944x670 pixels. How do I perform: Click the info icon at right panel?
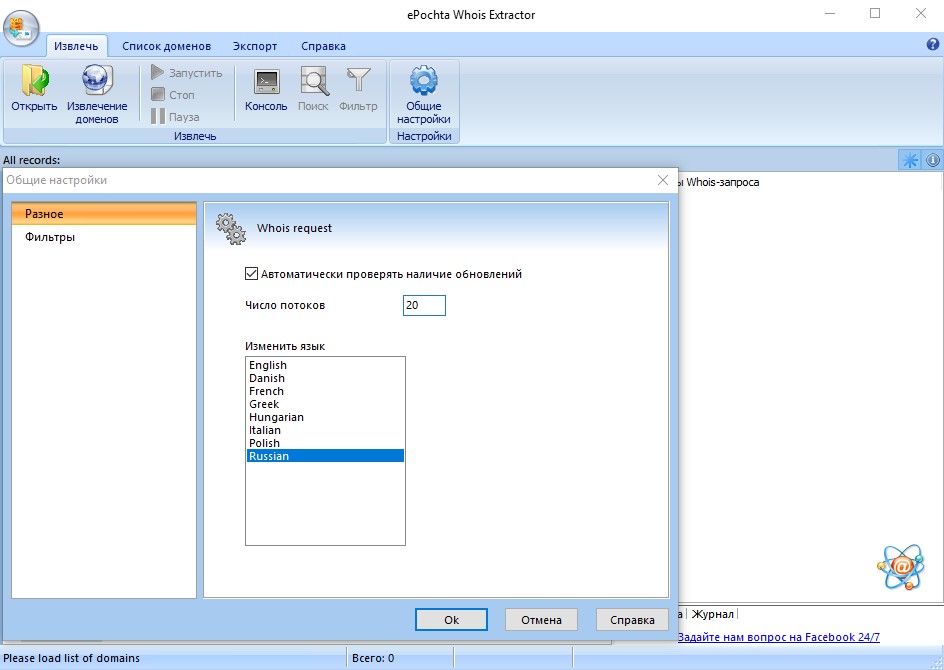pyautogui.click(x=933, y=160)
